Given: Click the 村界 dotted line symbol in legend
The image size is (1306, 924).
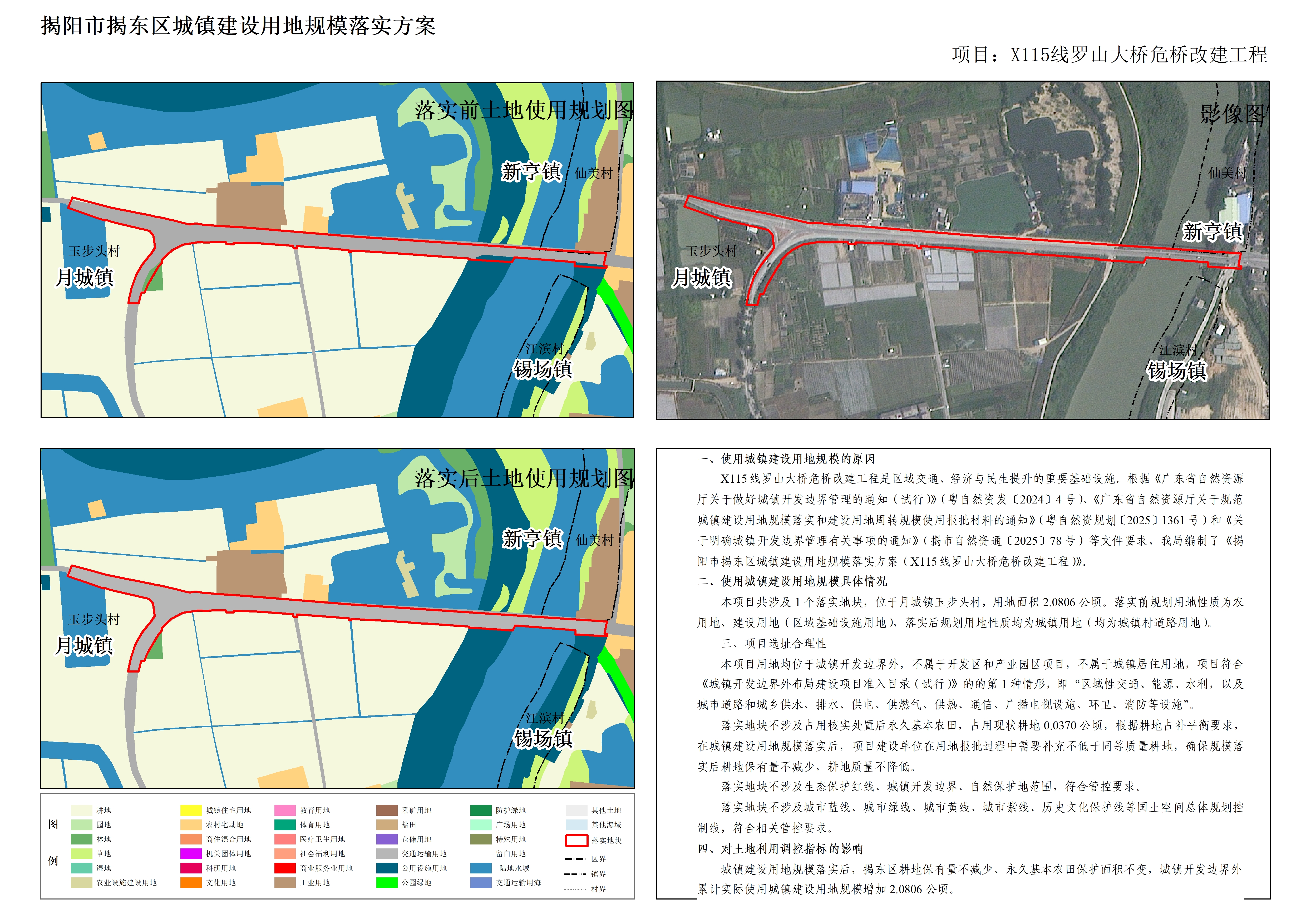Looking at the screenshot, I should [x=575, y=889].
